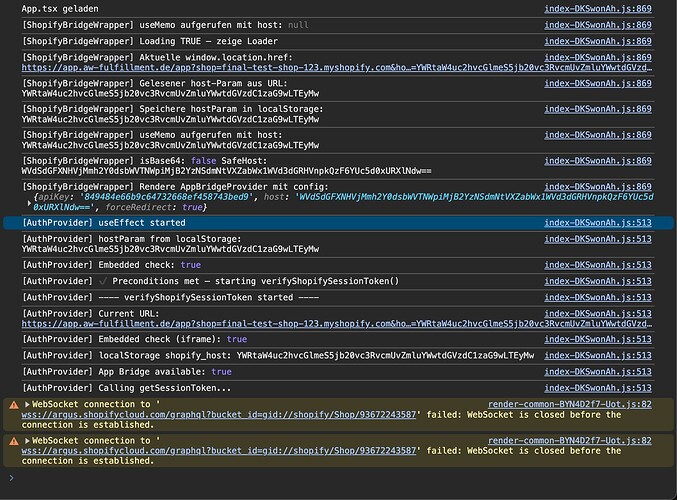Open source link for 'Preconditions met' row
677x500 pixels.
[x=598, y=282]
